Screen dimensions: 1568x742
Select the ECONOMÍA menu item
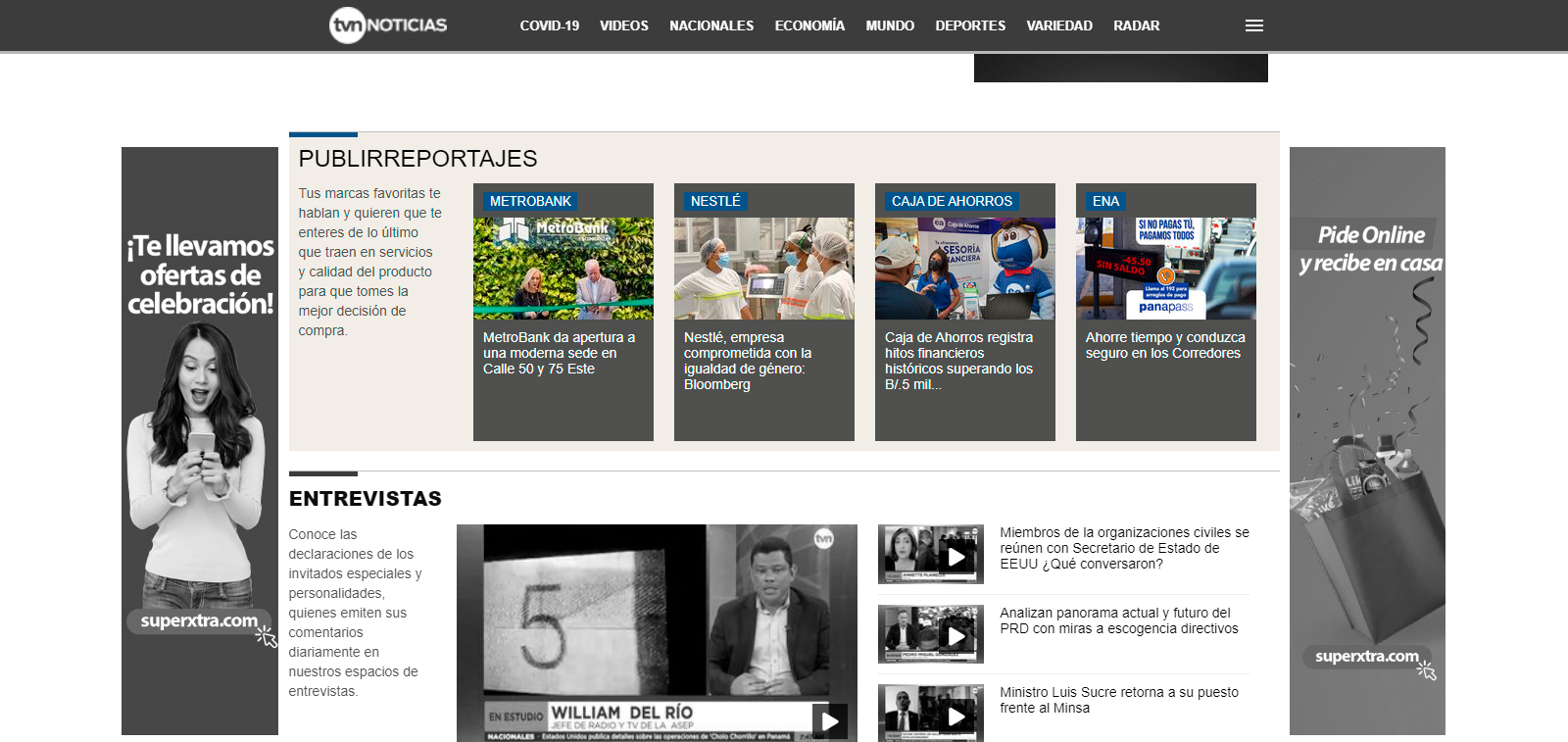tap(809, 25)
